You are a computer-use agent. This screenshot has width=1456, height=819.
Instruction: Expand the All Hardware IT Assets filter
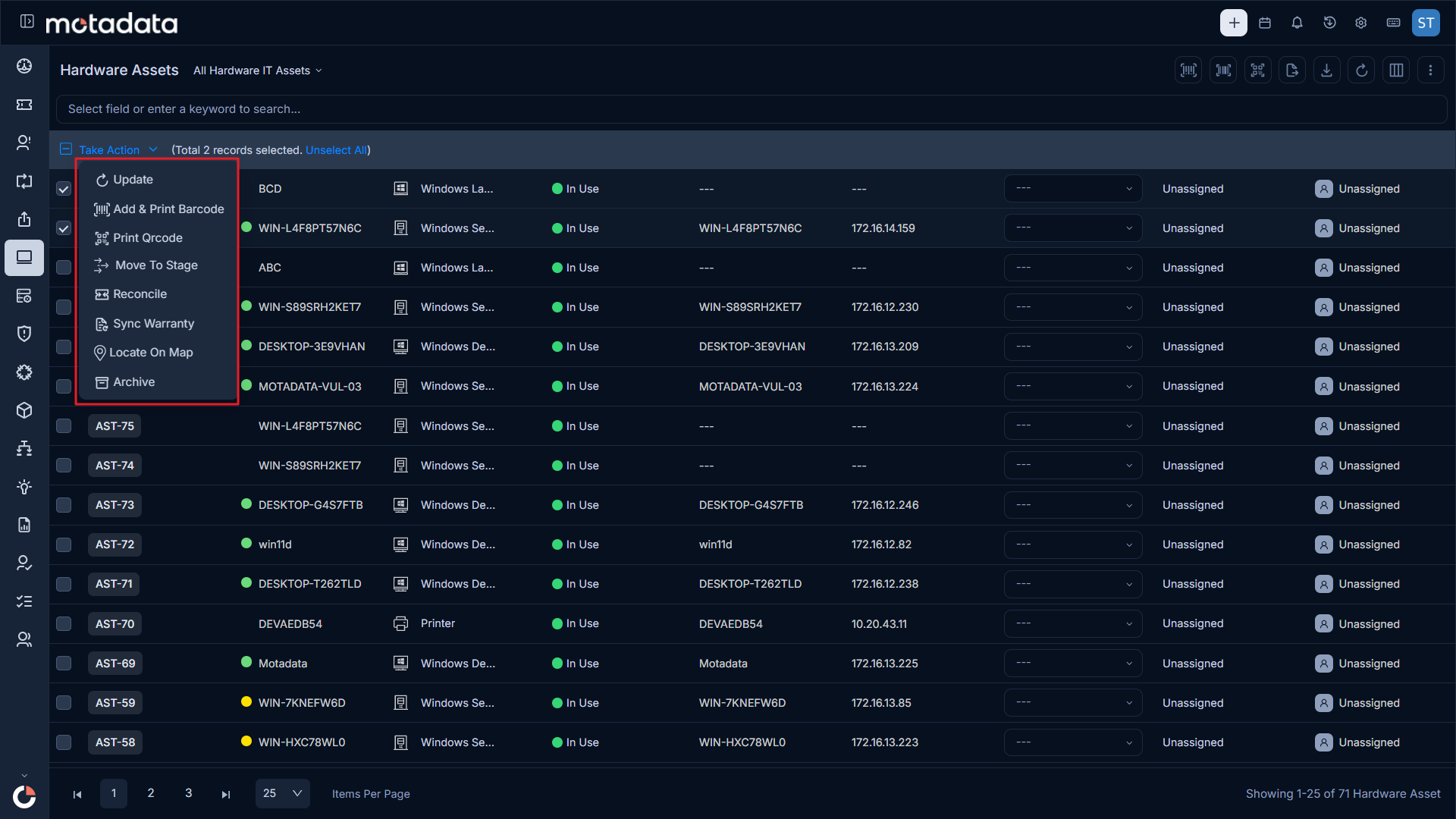(x=258, y=71)
